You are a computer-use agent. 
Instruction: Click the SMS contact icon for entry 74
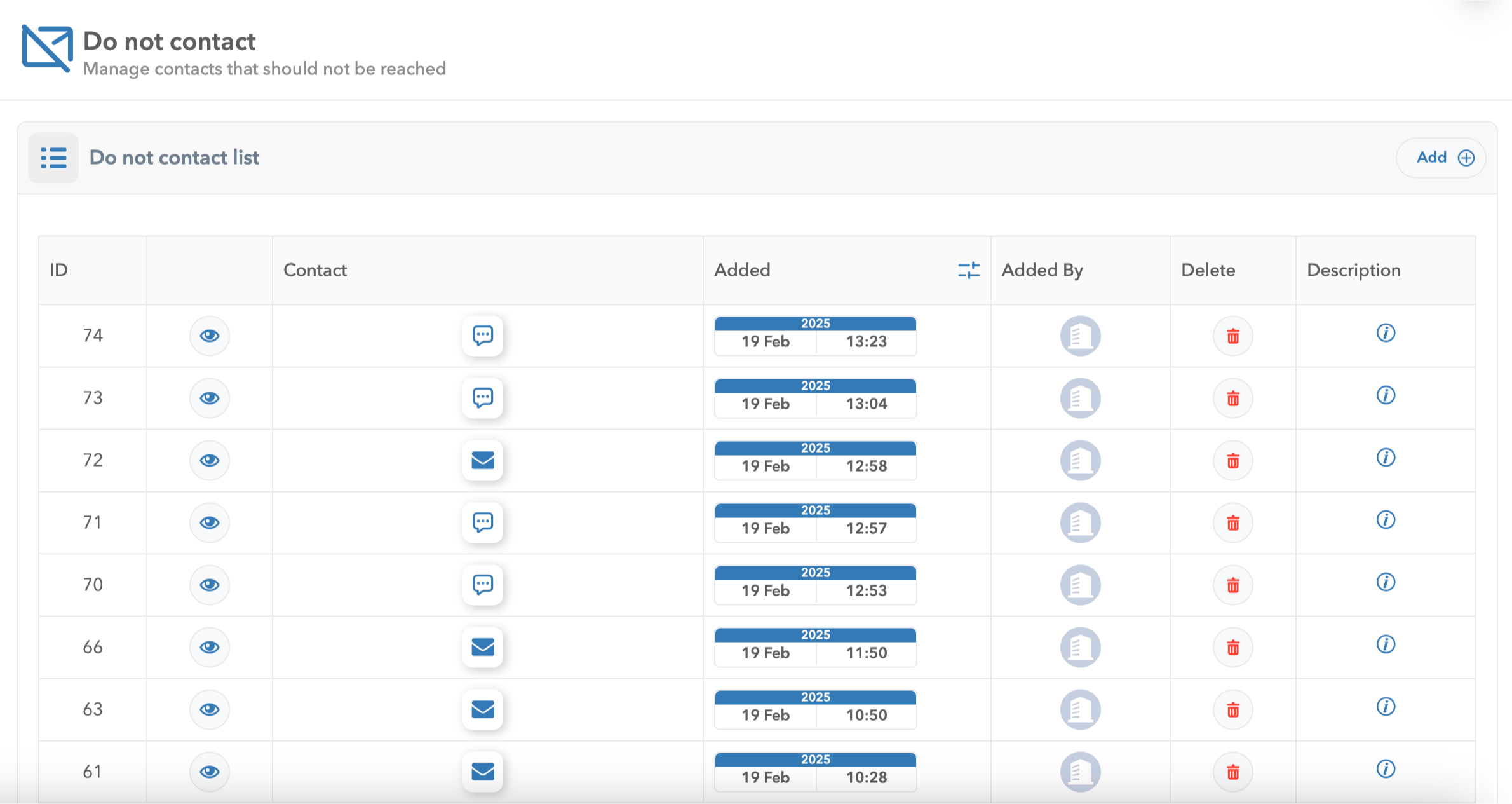click(483, 336)
